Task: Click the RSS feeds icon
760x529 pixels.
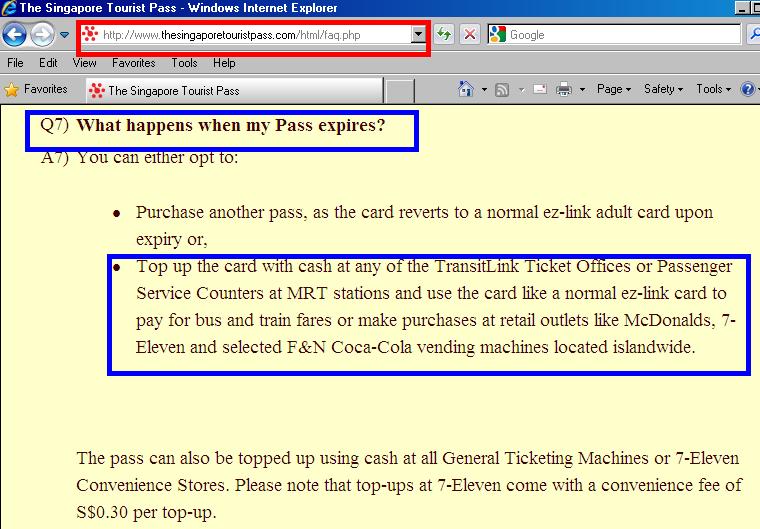Action: [502, 90]
